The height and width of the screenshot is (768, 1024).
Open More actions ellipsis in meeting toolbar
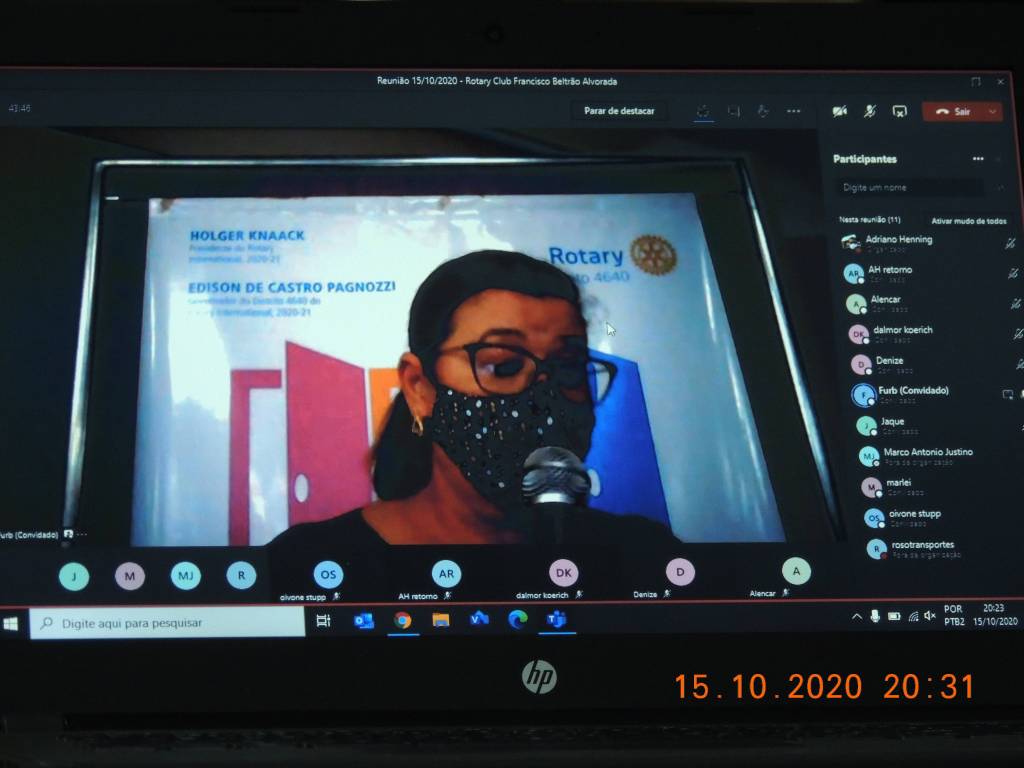pyautogui.click(x=793, y=112)
